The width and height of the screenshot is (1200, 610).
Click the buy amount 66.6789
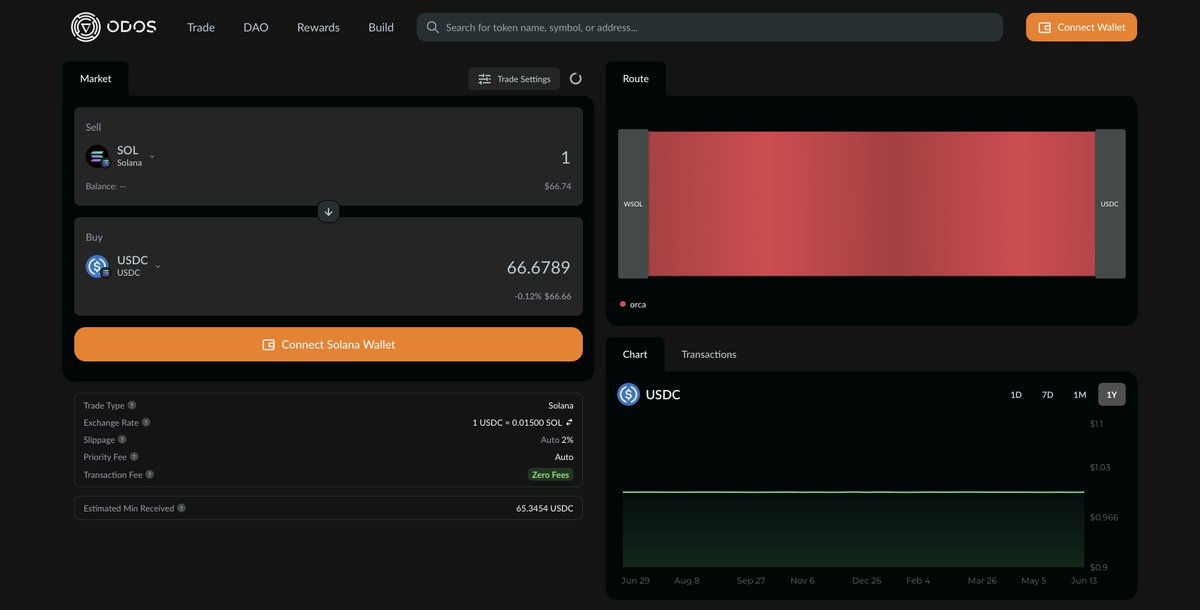[538, 267]
